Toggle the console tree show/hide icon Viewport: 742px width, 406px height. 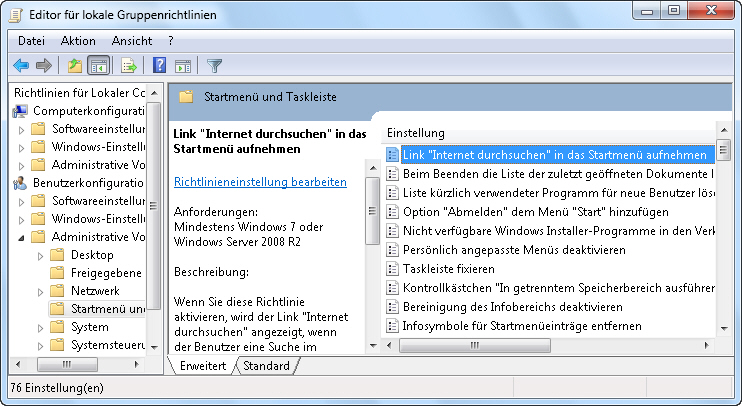point(98,66)
